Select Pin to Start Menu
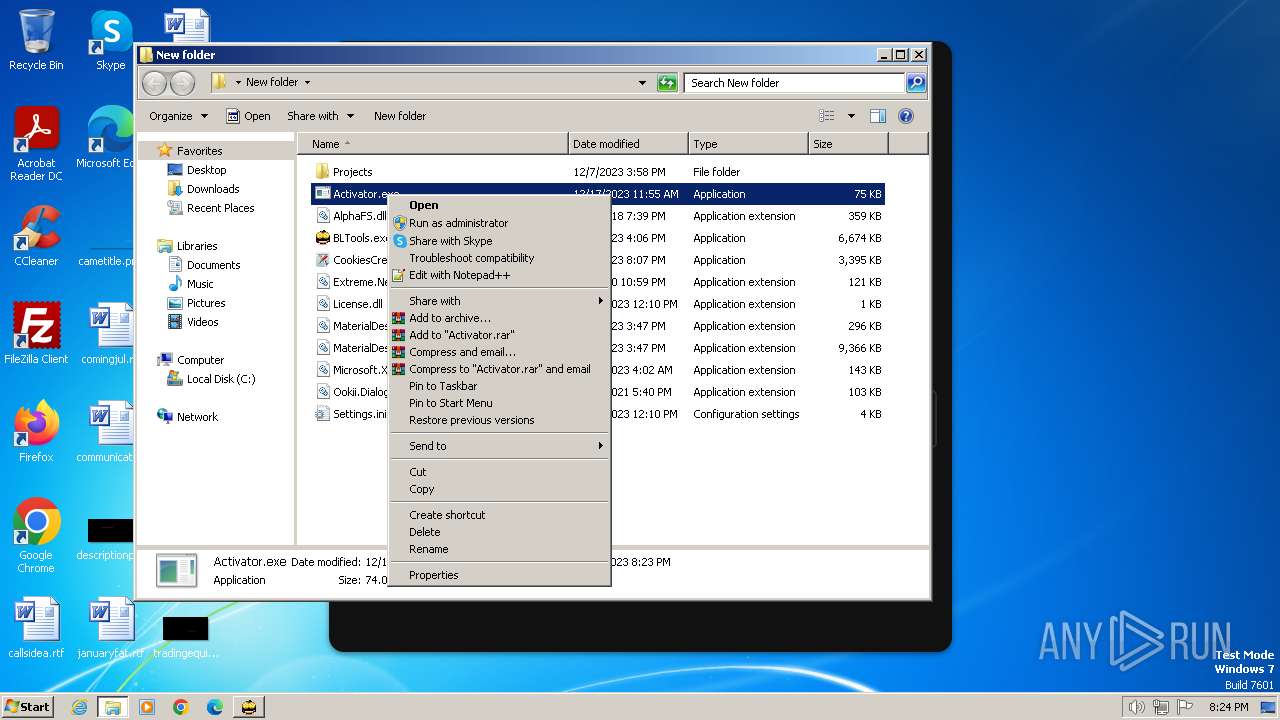The height and width of the screenshot is (720, 1280). [499, 403]
